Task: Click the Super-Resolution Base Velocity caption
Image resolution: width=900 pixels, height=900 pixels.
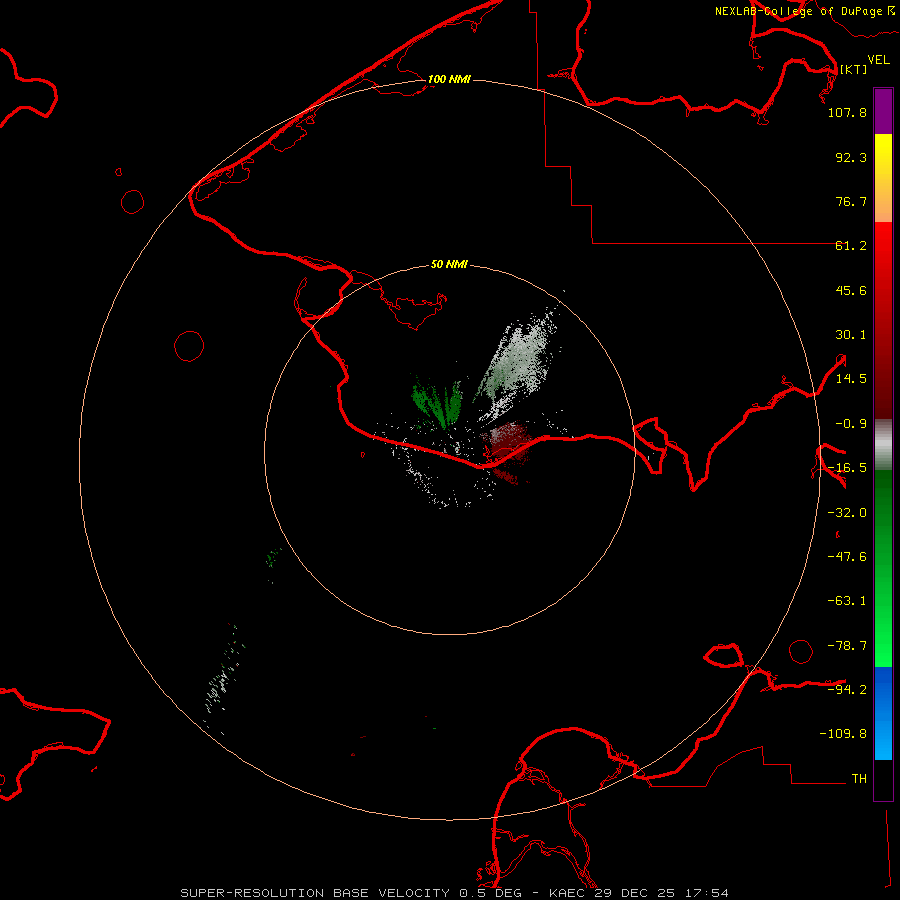Action: (x=454, y=893)
